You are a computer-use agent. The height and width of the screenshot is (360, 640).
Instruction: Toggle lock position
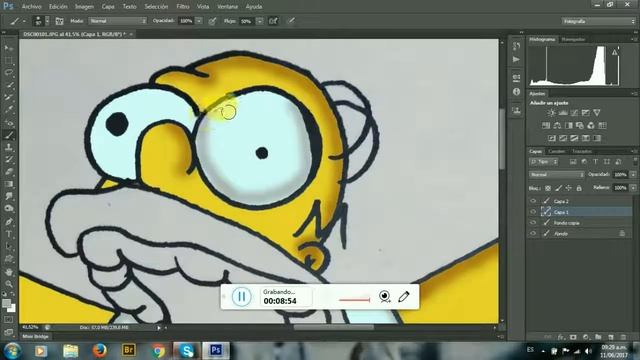(x=569, y=188)
